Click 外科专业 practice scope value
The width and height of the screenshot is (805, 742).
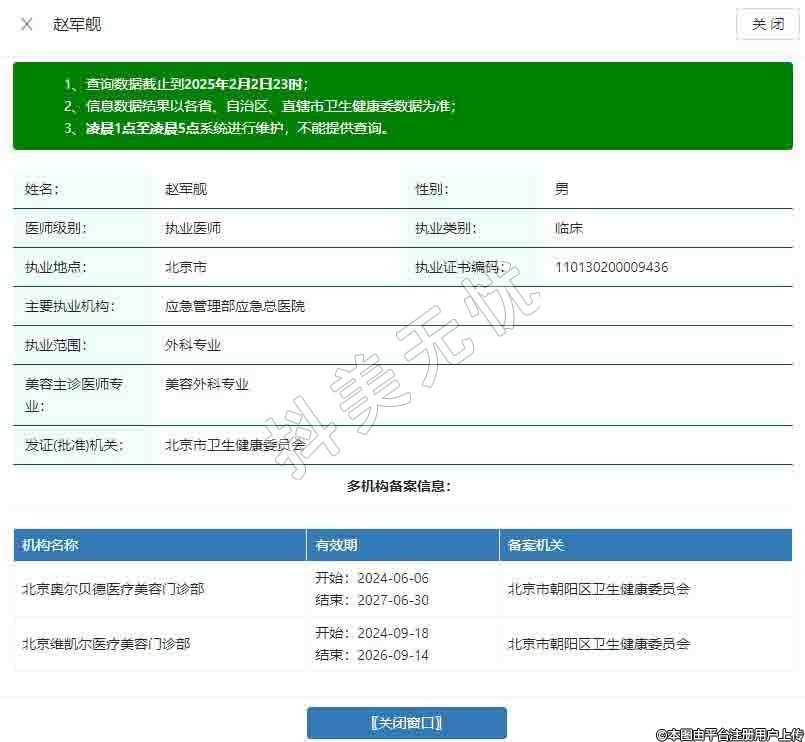[x=193, y=345]
